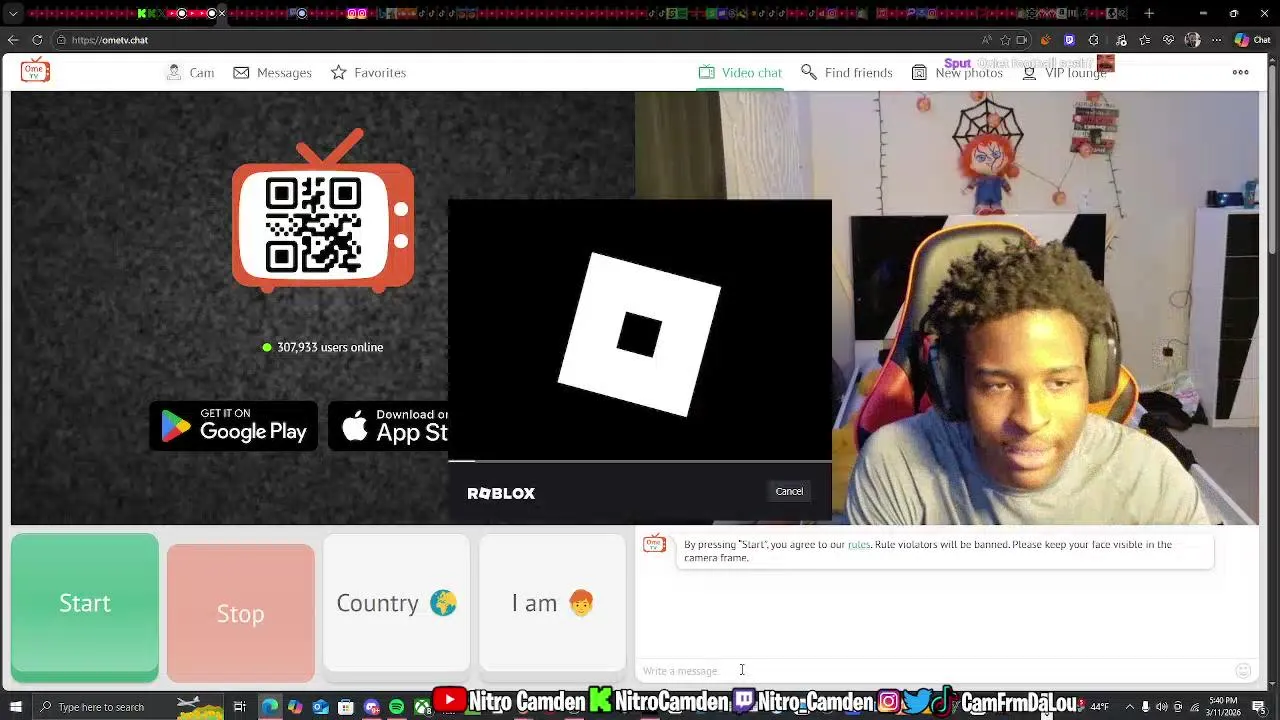Click the ROBLOX wordmark in the dialog
This screenshot has width=1280, height=720.
coord(501,493)
